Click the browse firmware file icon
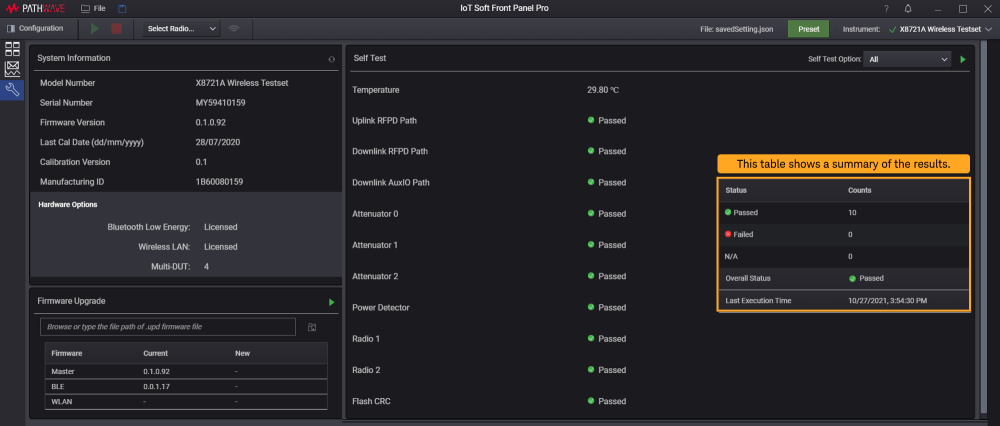This screenshot has width=1000, height=426. 312,327
